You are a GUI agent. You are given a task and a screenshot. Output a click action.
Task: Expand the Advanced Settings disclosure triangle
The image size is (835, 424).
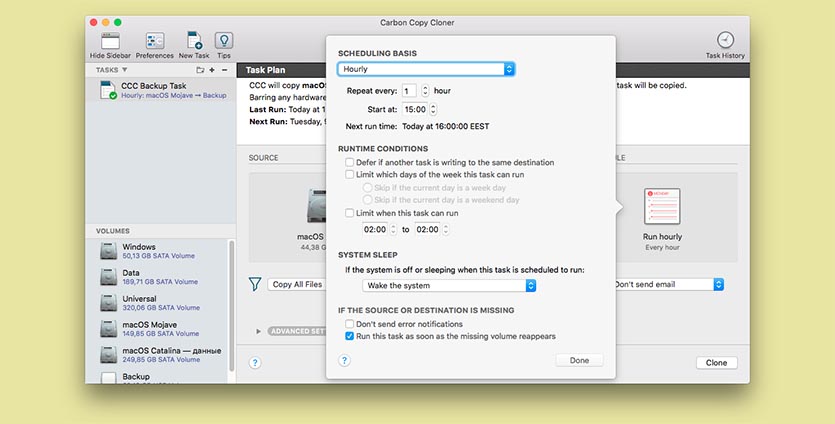[x=258, y=331]
